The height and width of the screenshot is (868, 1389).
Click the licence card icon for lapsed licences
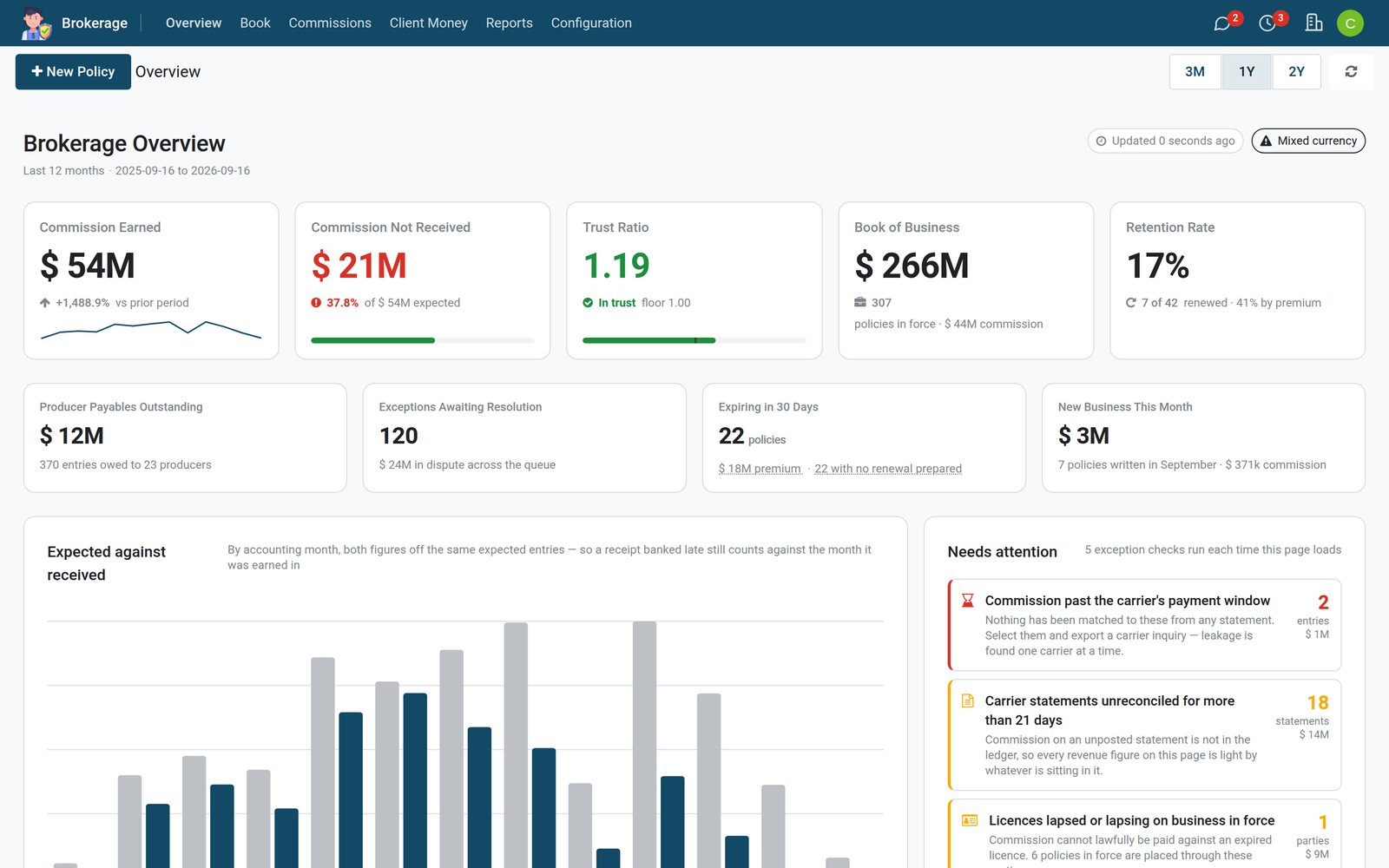pos(970,820)
